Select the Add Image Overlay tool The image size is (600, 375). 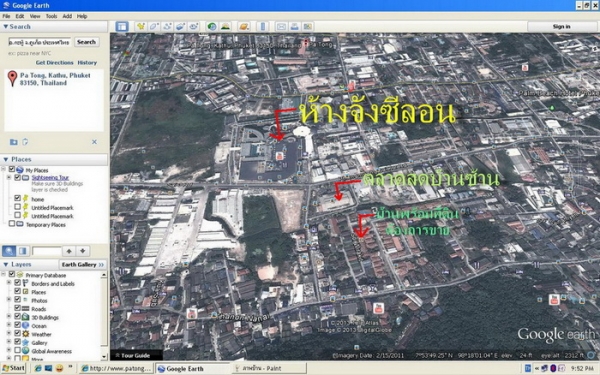[180, 26]
